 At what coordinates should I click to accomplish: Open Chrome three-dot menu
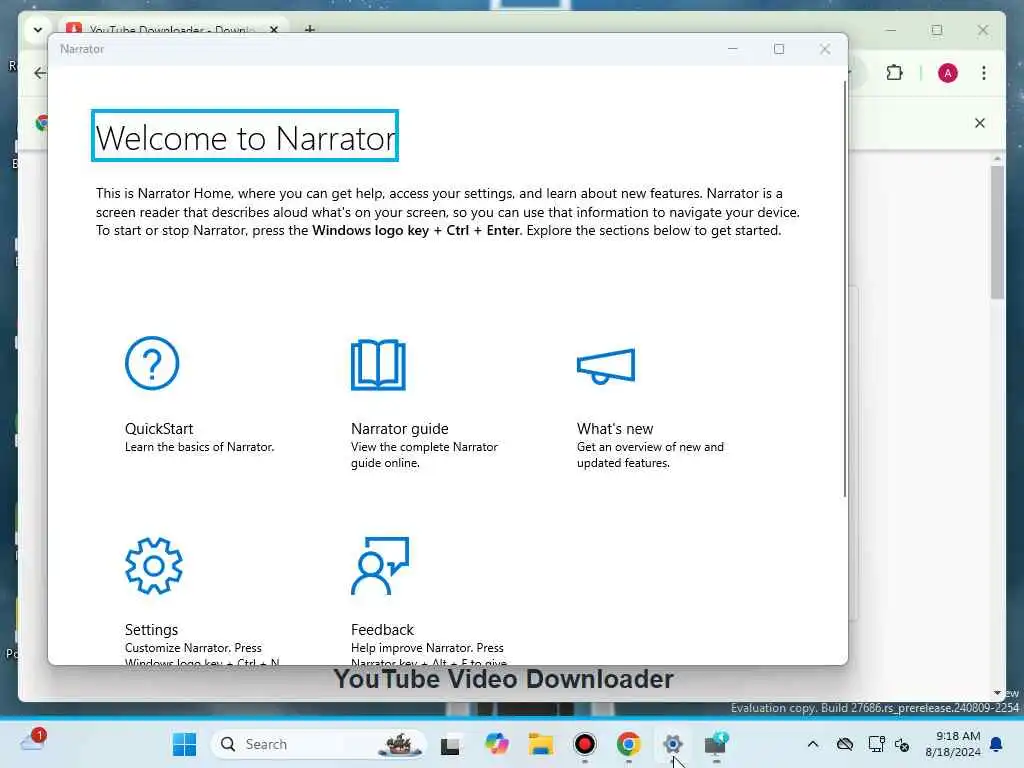[x=984, y=73]
